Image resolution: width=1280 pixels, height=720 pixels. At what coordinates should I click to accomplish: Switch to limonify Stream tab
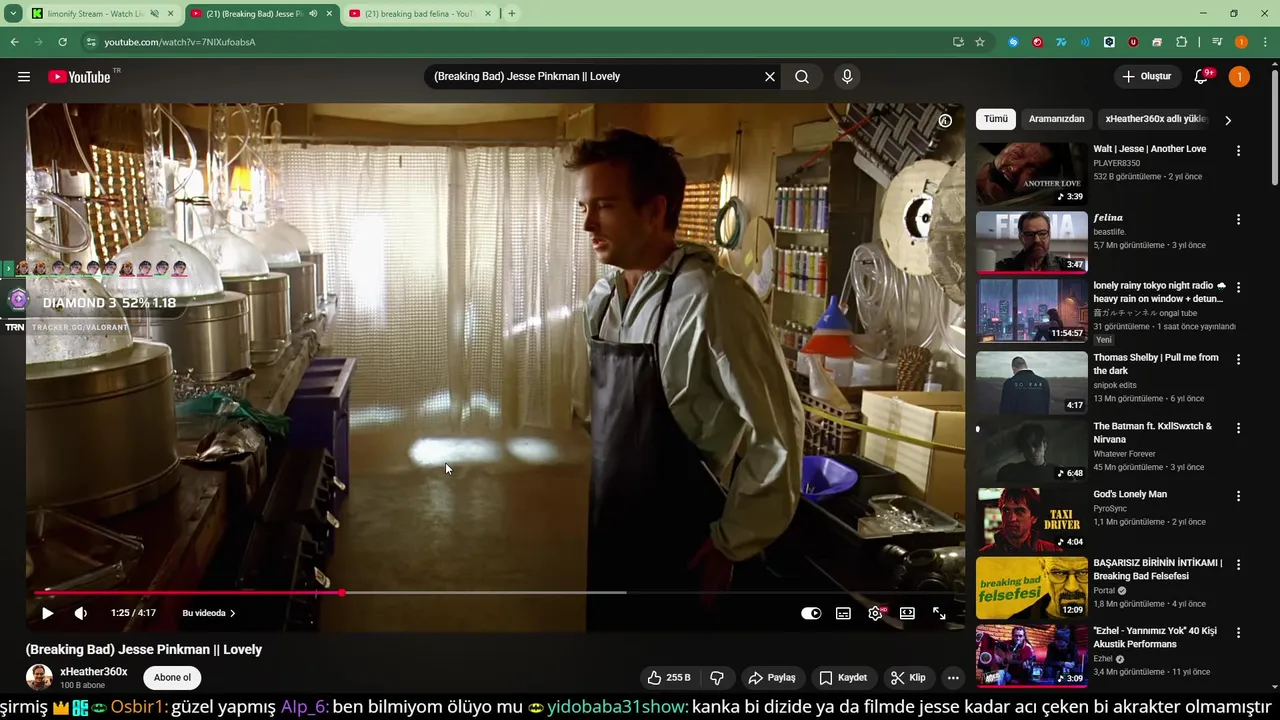[x=90, y=14]
